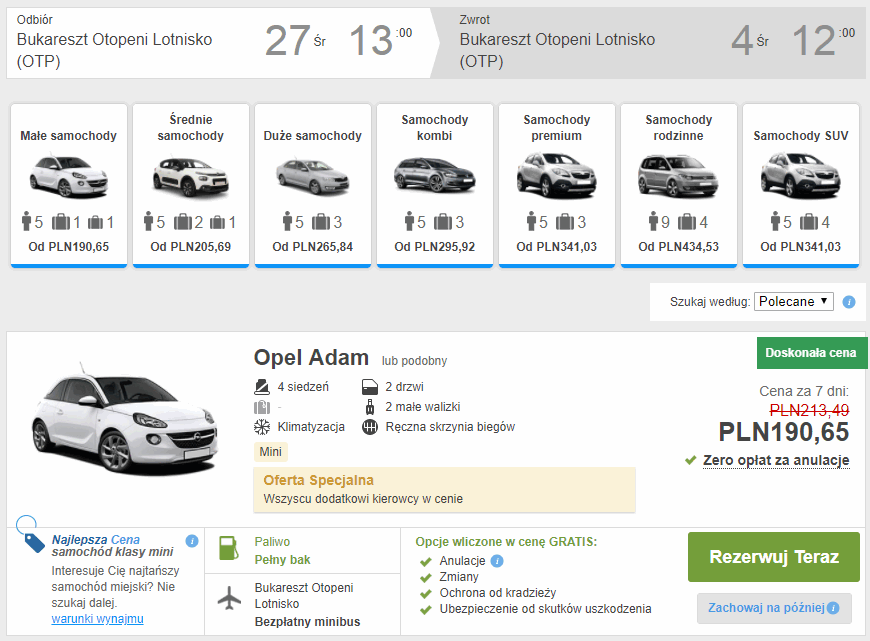
Task: Open the Szukaj według sort dropdown
Action: [x=794, y=301]
